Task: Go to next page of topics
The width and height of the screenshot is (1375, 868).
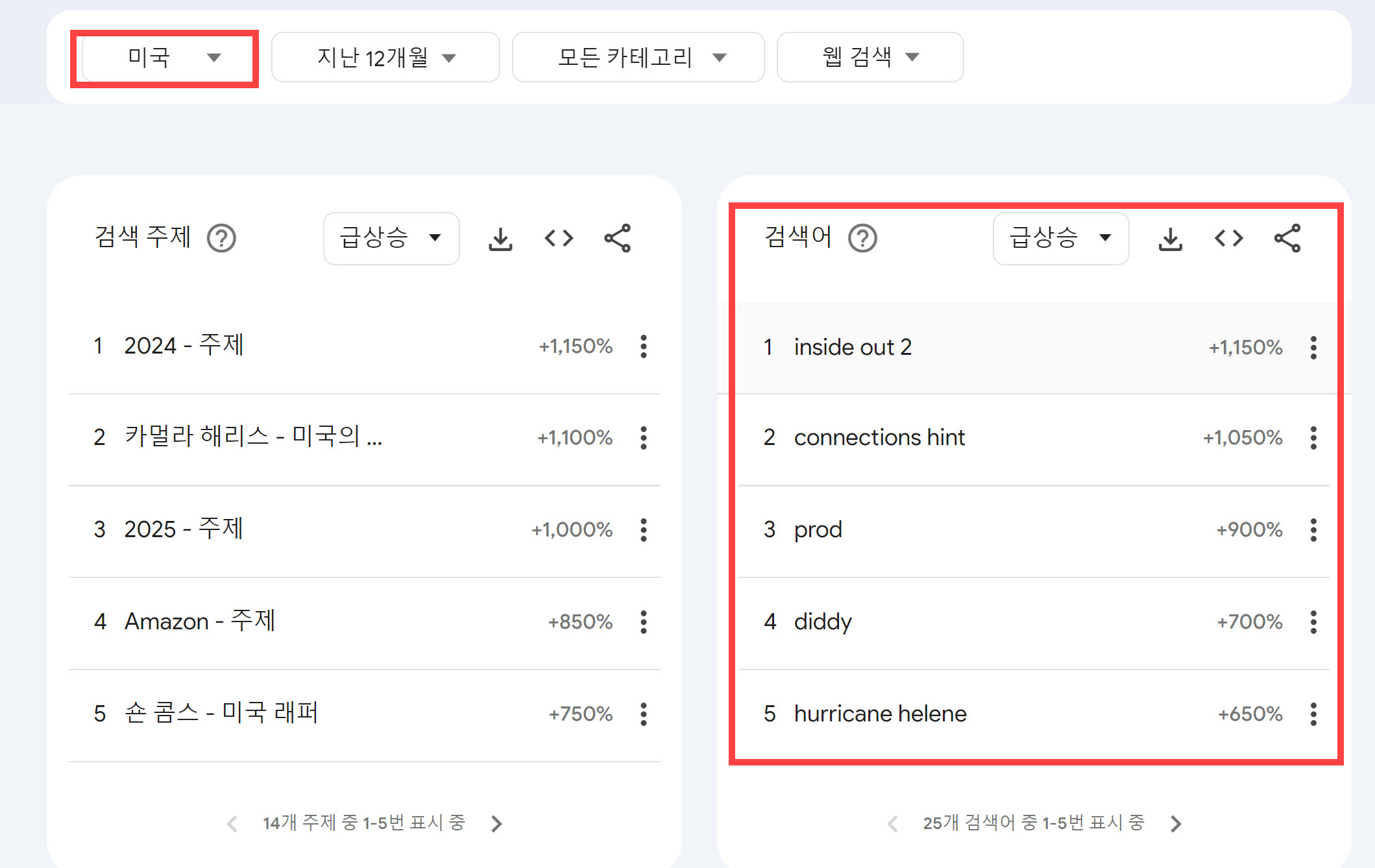Action: (496, 824)
